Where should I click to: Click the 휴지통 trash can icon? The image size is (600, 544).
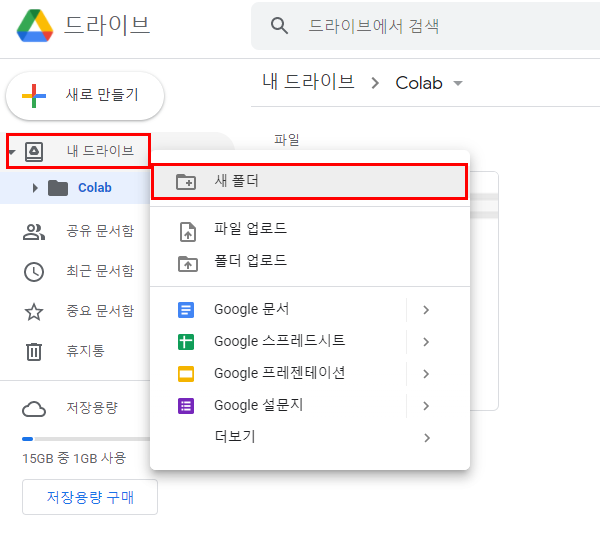click(x=34, y=352)
